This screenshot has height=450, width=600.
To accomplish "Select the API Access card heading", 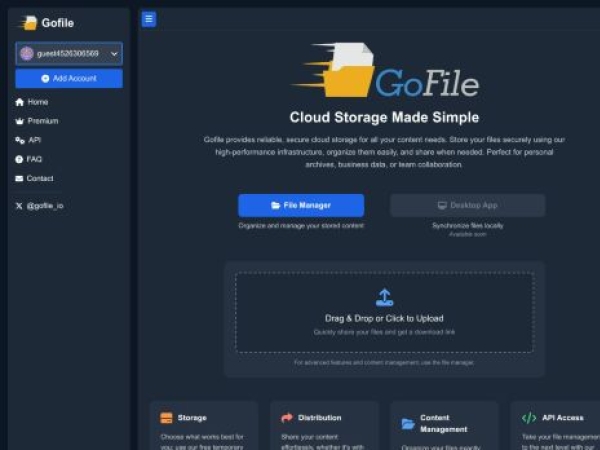I will click(x=562, y=418).
